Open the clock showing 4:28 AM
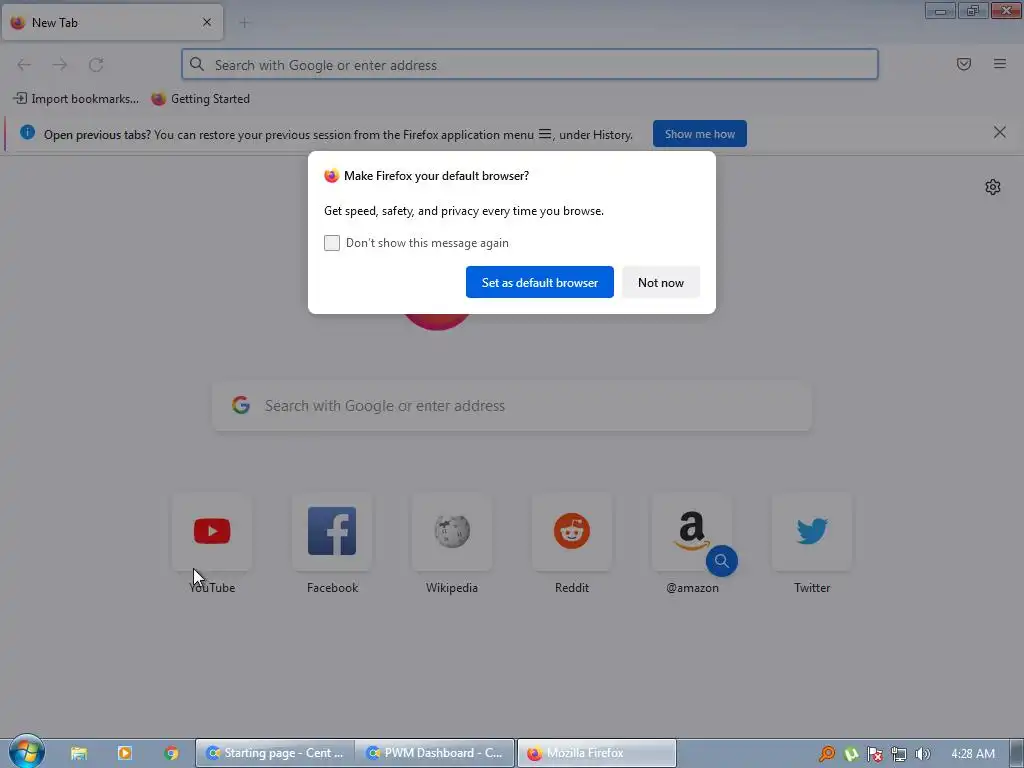Viewport: 1024px width, 768px height. [x=973, y=754]
